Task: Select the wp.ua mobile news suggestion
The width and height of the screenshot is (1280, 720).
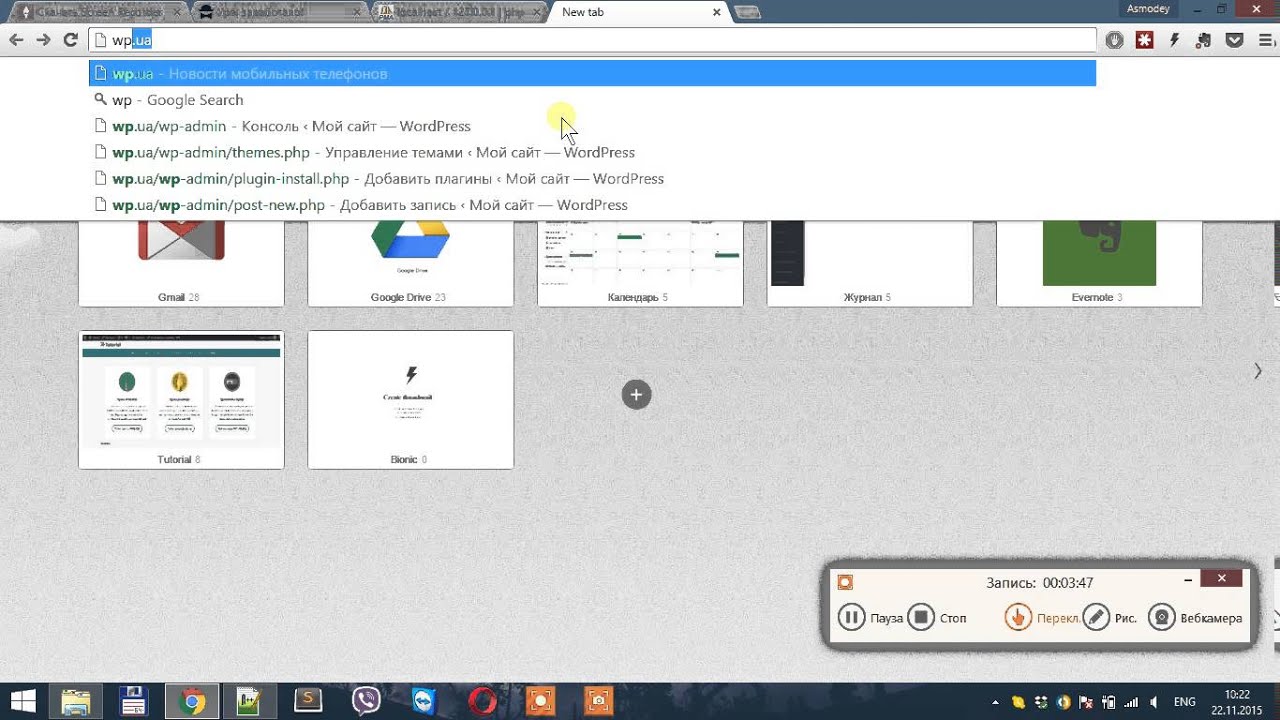Action: (593, 73)
